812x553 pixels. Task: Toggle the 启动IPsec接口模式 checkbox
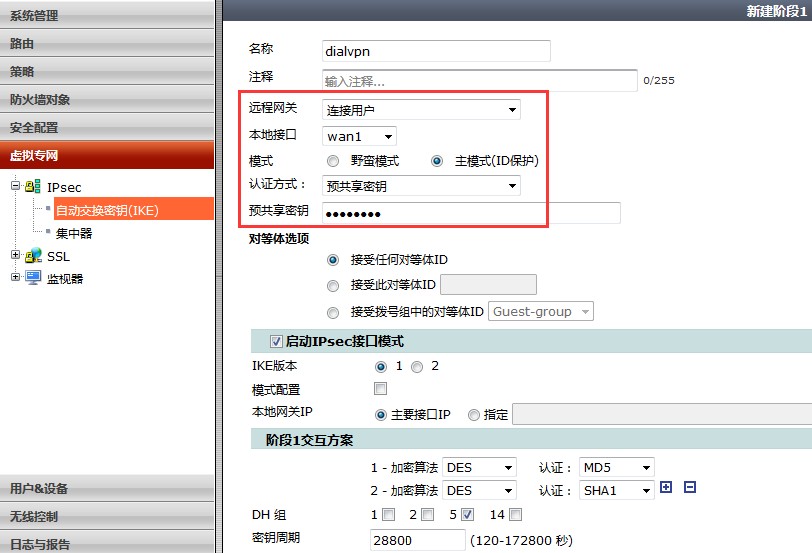[277, 341]
